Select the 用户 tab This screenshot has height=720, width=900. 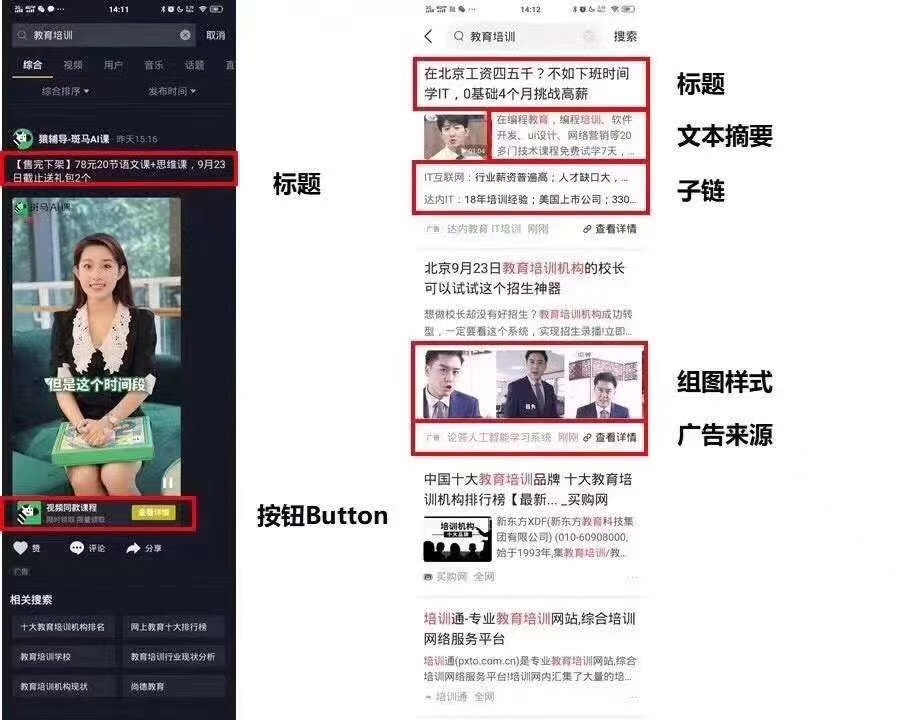[x=113, y=65]
